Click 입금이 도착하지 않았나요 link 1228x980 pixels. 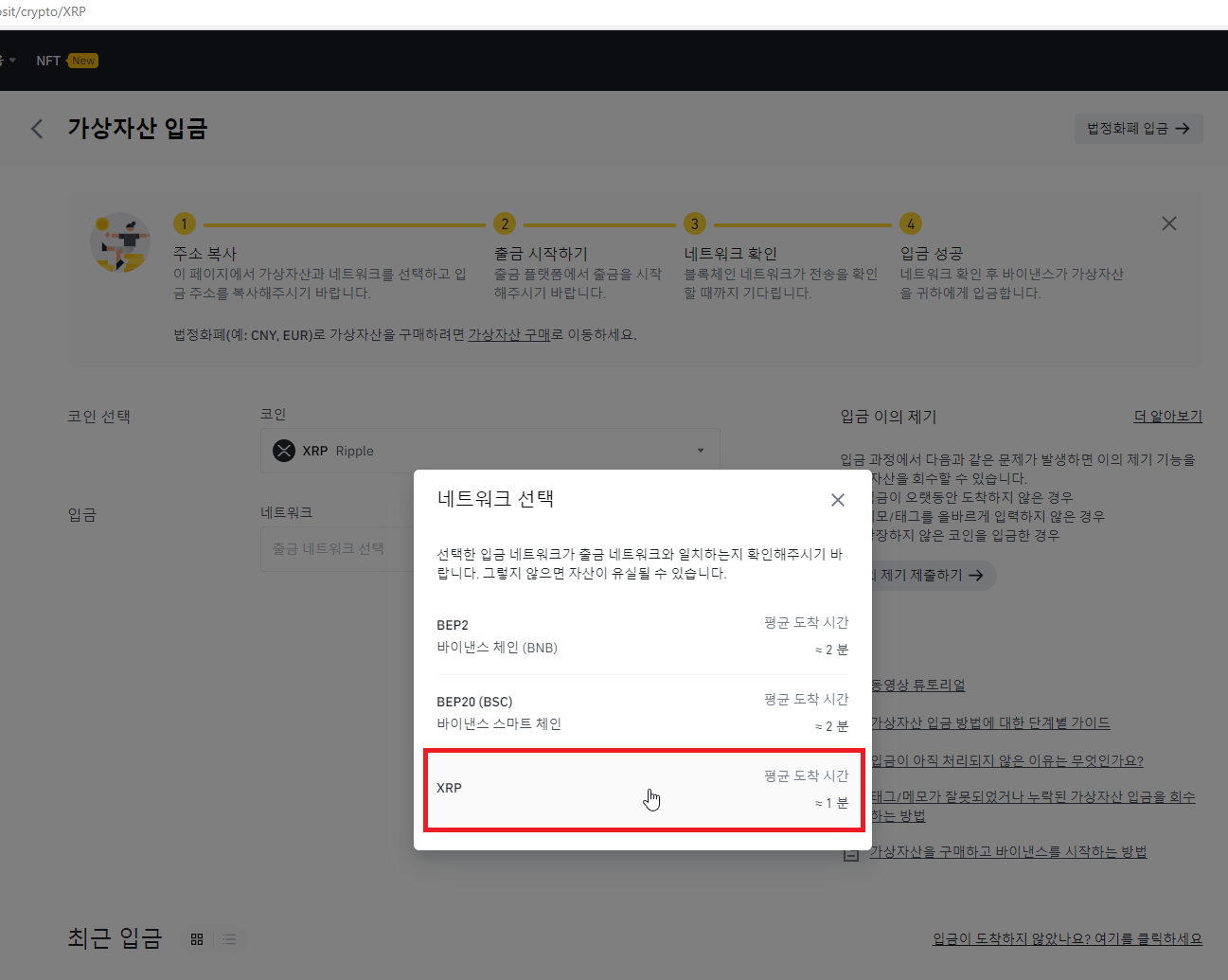[x=1067, y=938]
